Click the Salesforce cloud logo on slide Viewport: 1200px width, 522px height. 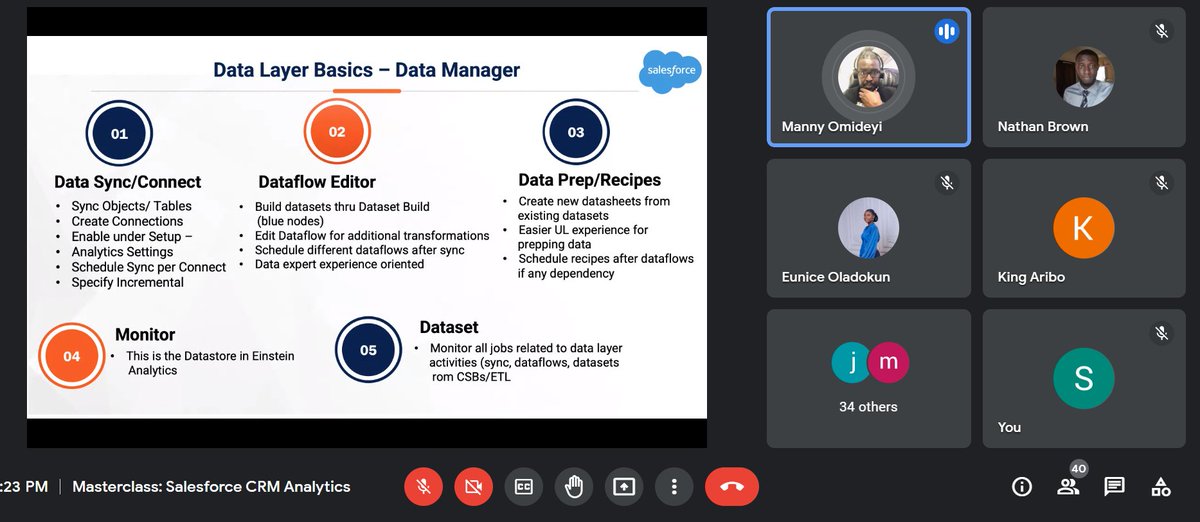(x=670, y=72)
